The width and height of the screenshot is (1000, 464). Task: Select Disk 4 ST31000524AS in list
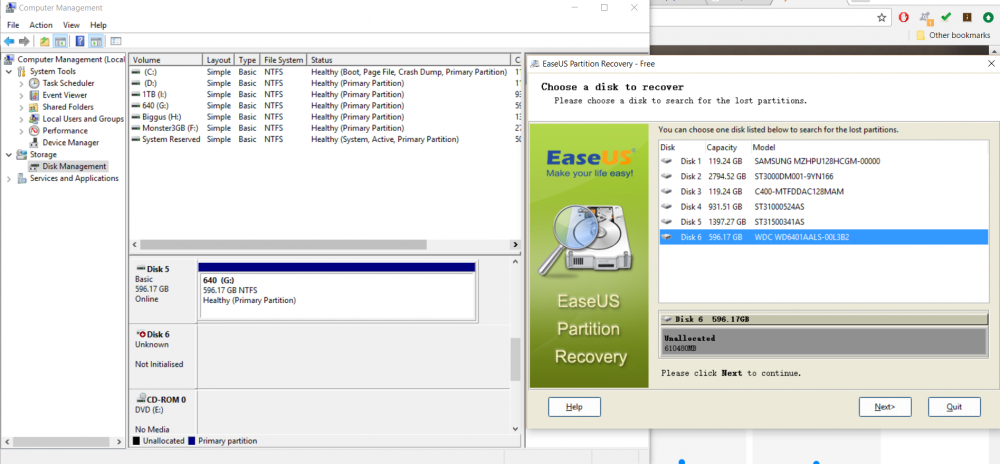pyautogui.click(x=823, y=207)
